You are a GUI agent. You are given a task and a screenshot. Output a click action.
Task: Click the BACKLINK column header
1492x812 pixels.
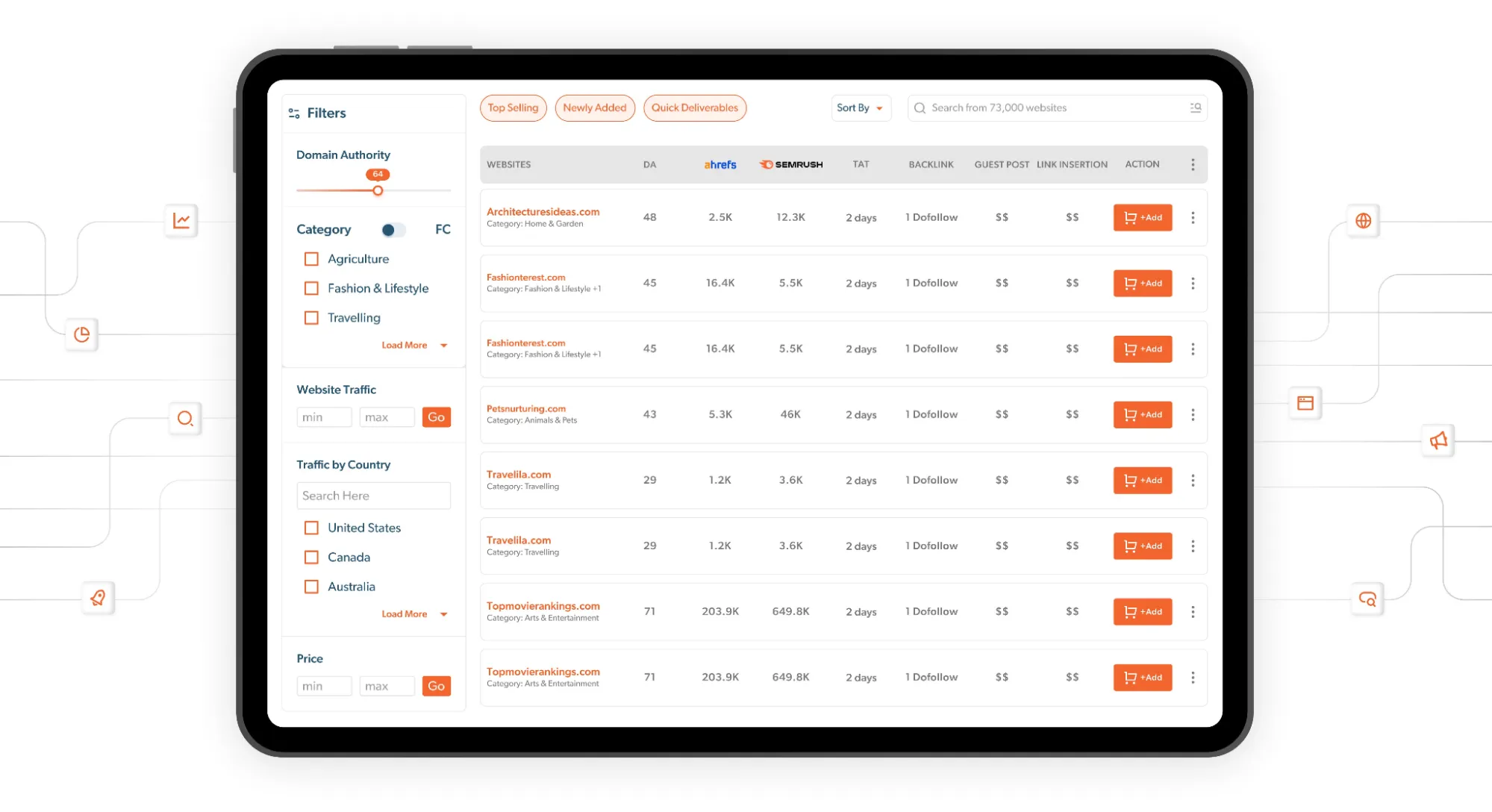(x=931, y=165)
